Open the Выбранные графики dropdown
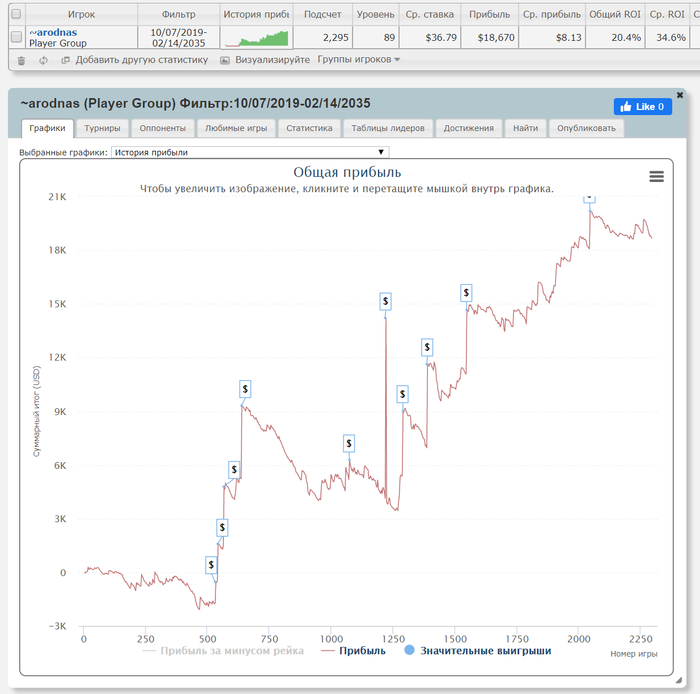The height and width of the screenshot is (694, 700). pyautogui.click(x=250, y=152)
